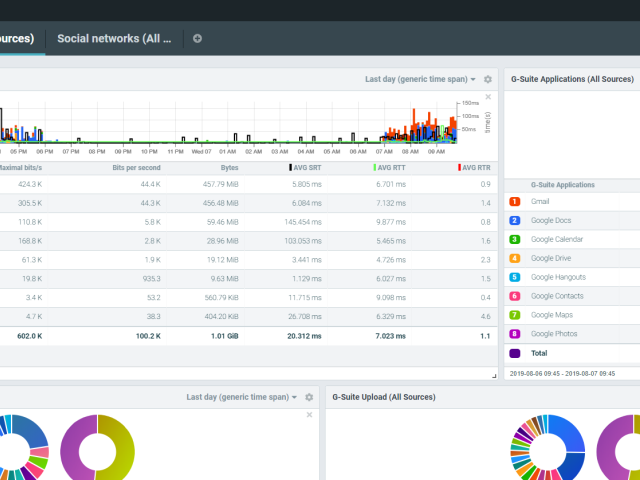Viewport: 640px width, 480px height.
Task: Open bottom-left widget settings gear
Action: tap(309, 397)
